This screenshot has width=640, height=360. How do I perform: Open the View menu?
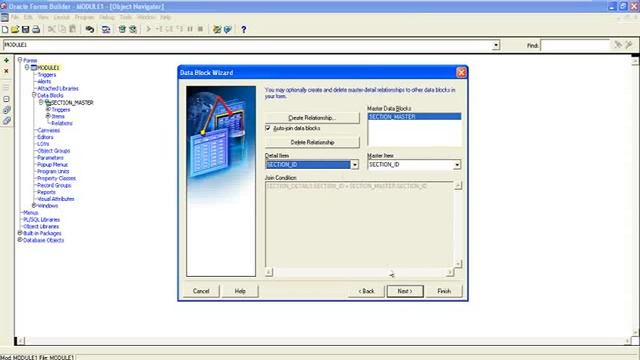click(x=43, y=17)
